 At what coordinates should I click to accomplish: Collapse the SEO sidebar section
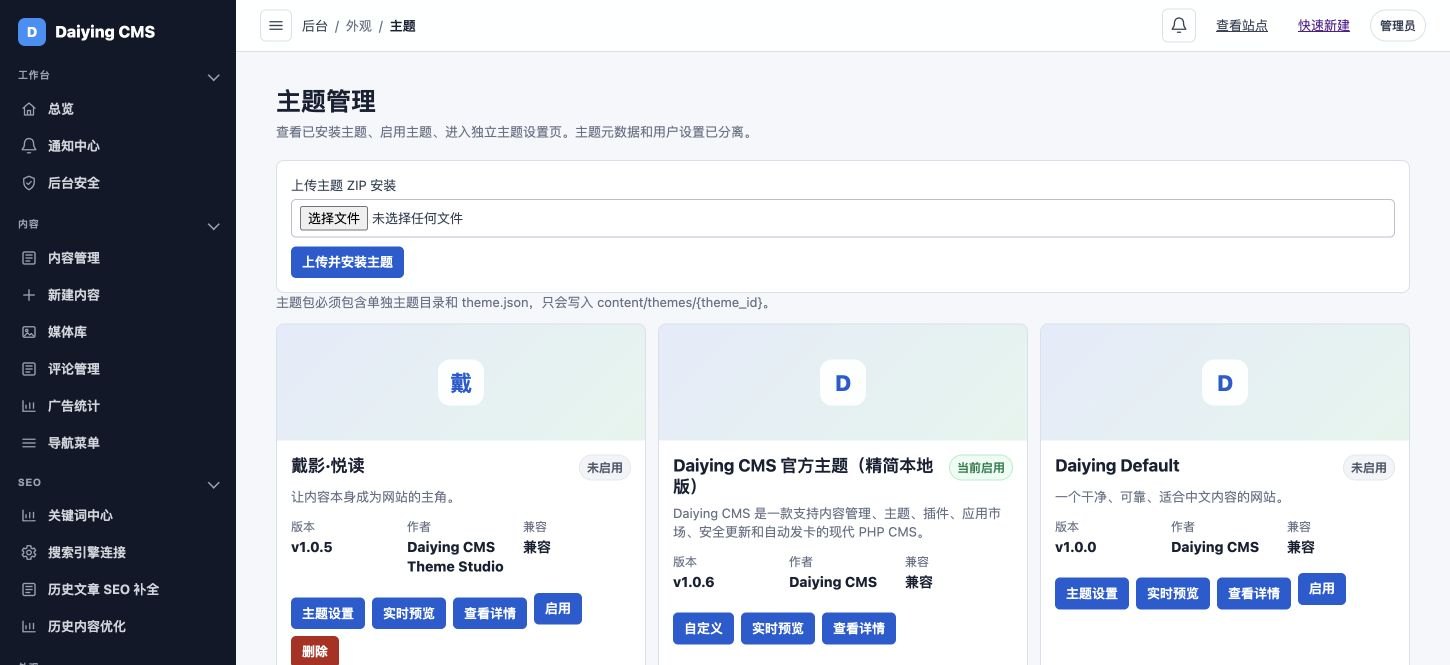click(x=213, y=485)
